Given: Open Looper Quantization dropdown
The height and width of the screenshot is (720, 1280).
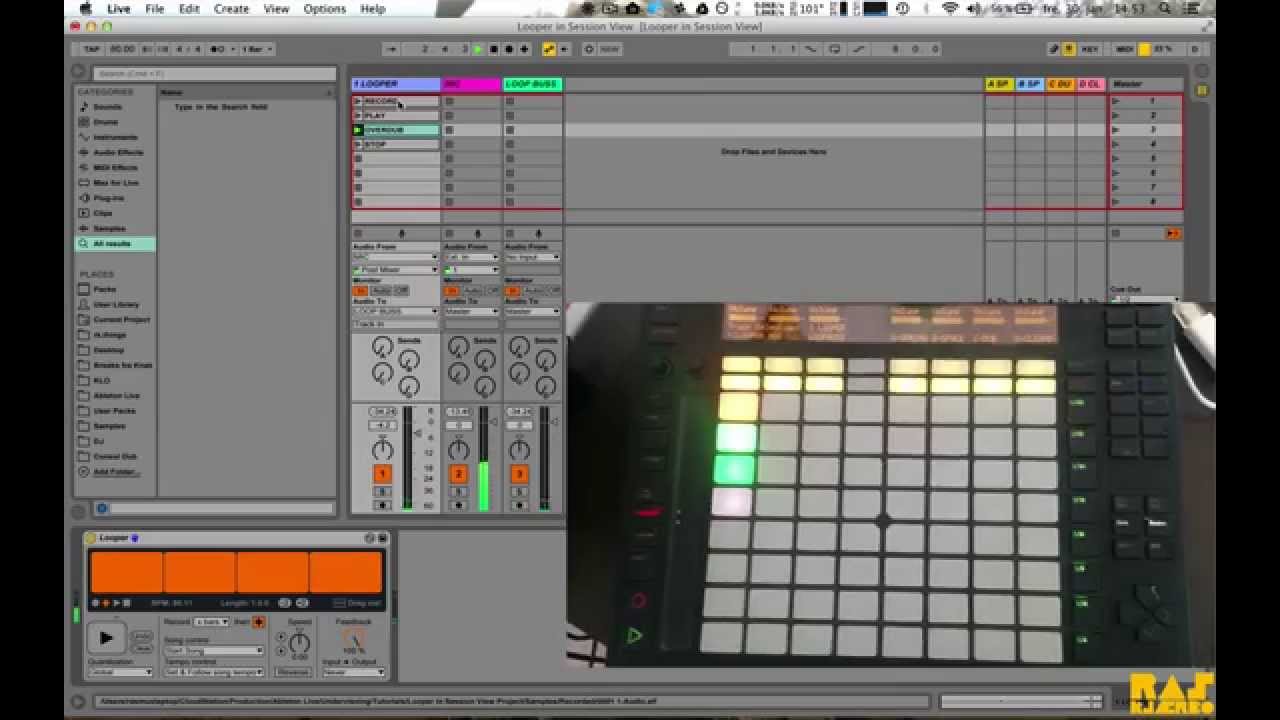Looking at the screenshot, I should pos(119,673).
